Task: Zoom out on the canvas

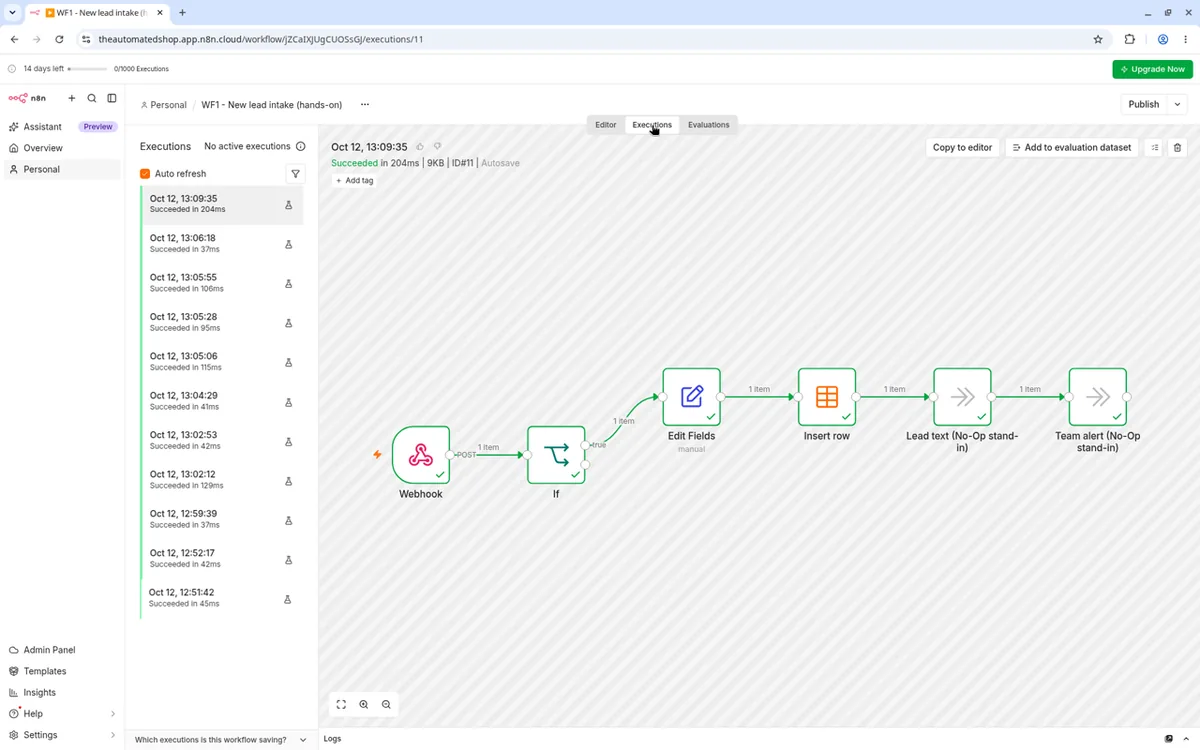Action: click(x=386, y=704)
